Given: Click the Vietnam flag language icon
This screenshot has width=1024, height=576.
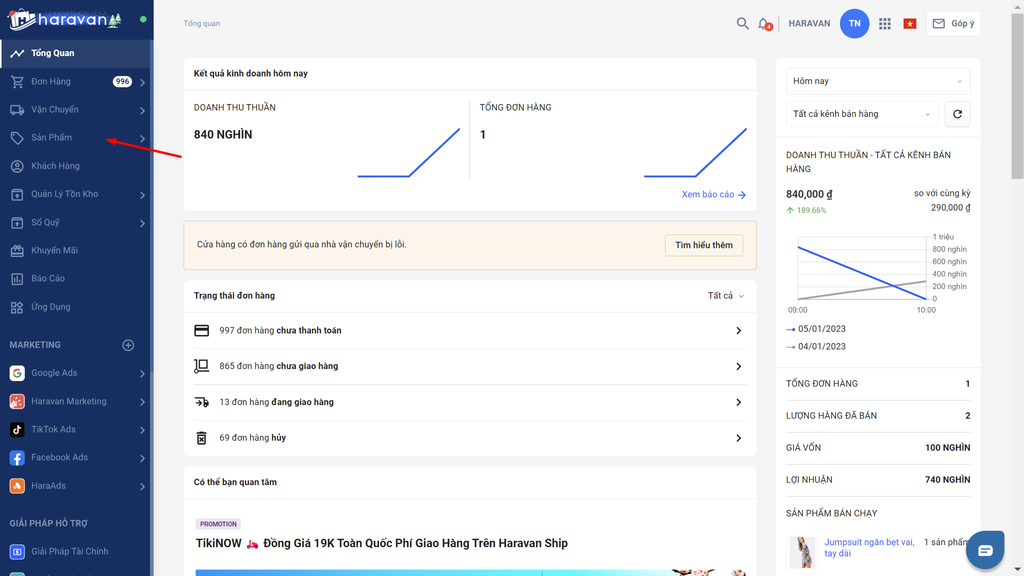Looking at the screenshot, I should tap(910, 24).
